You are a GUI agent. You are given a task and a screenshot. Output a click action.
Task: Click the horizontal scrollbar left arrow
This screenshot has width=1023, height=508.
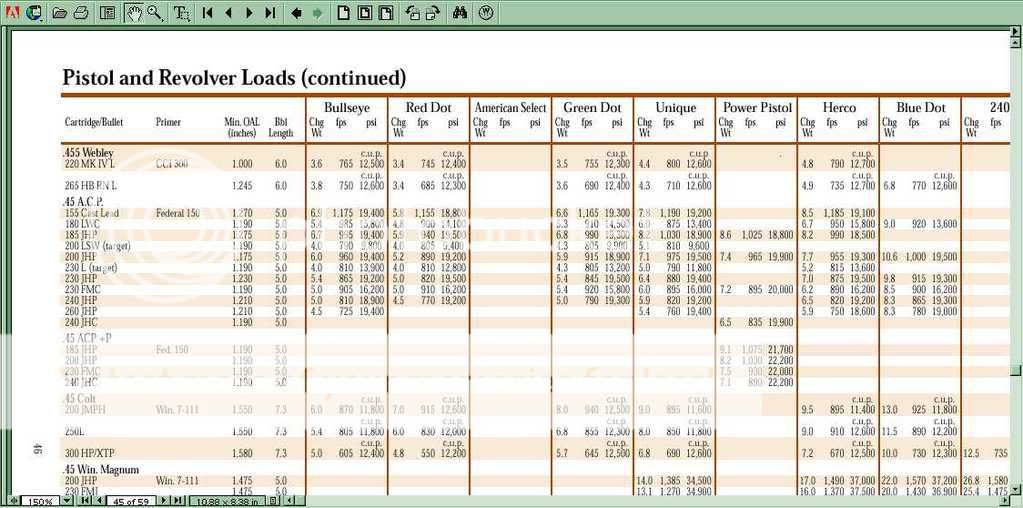tap(288, 501)
